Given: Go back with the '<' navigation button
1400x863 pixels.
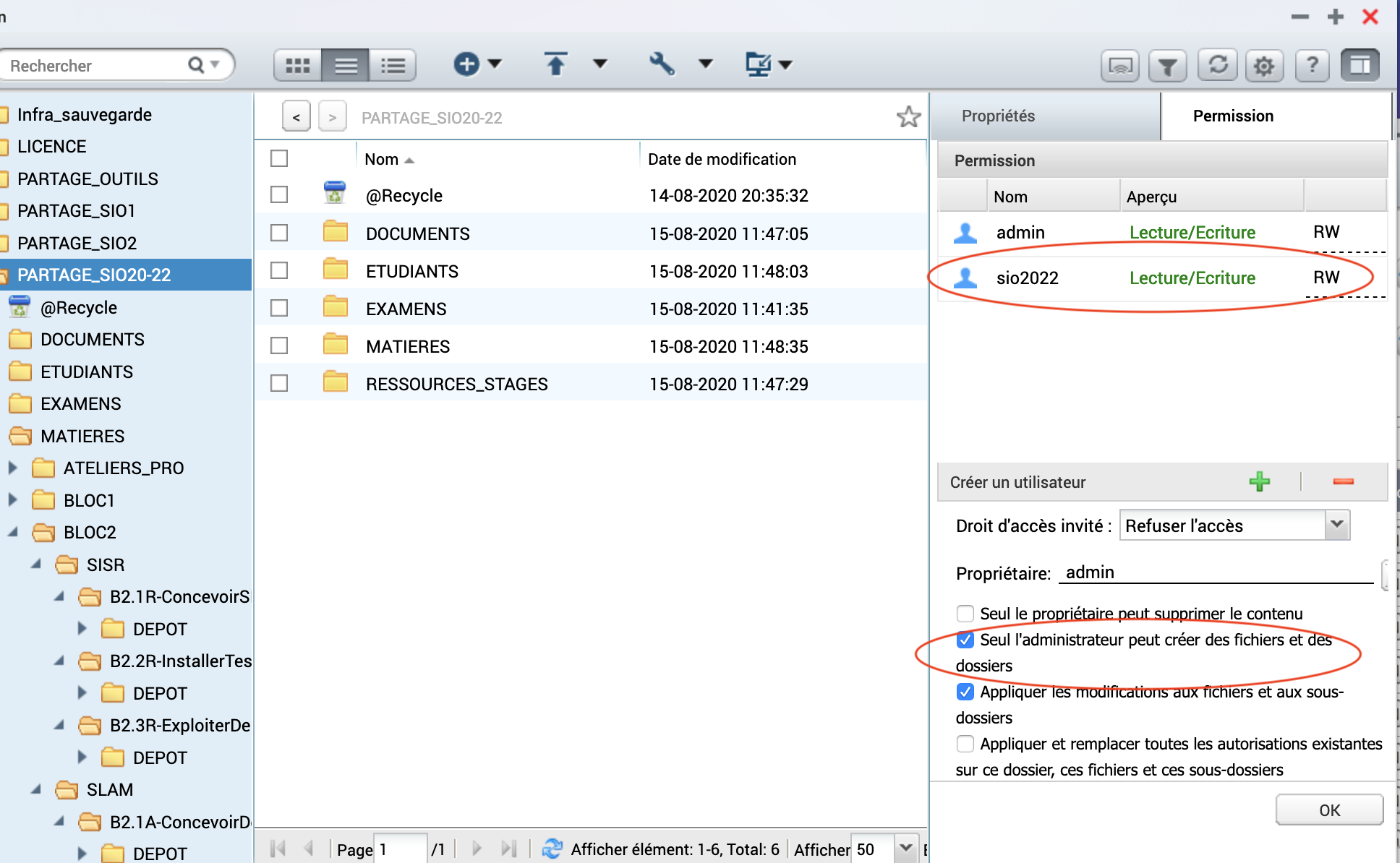Looking at the screenshot, I should point(296,117).
